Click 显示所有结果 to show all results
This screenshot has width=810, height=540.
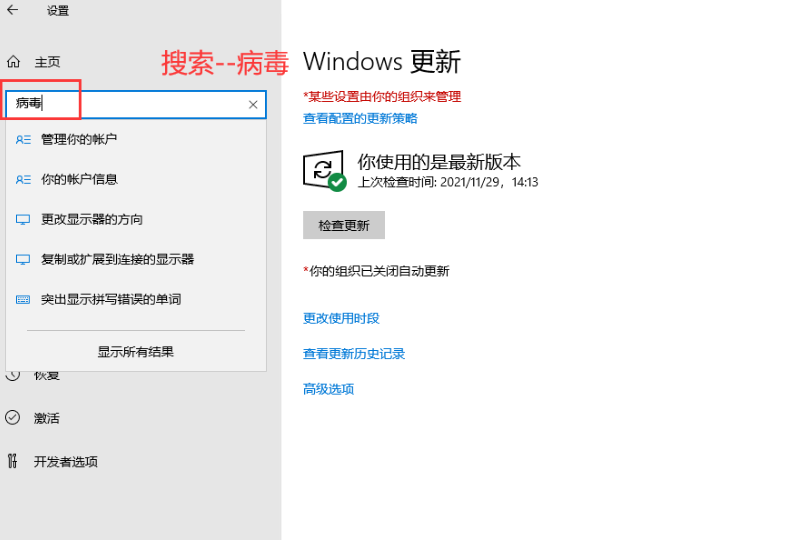(136, 352)
